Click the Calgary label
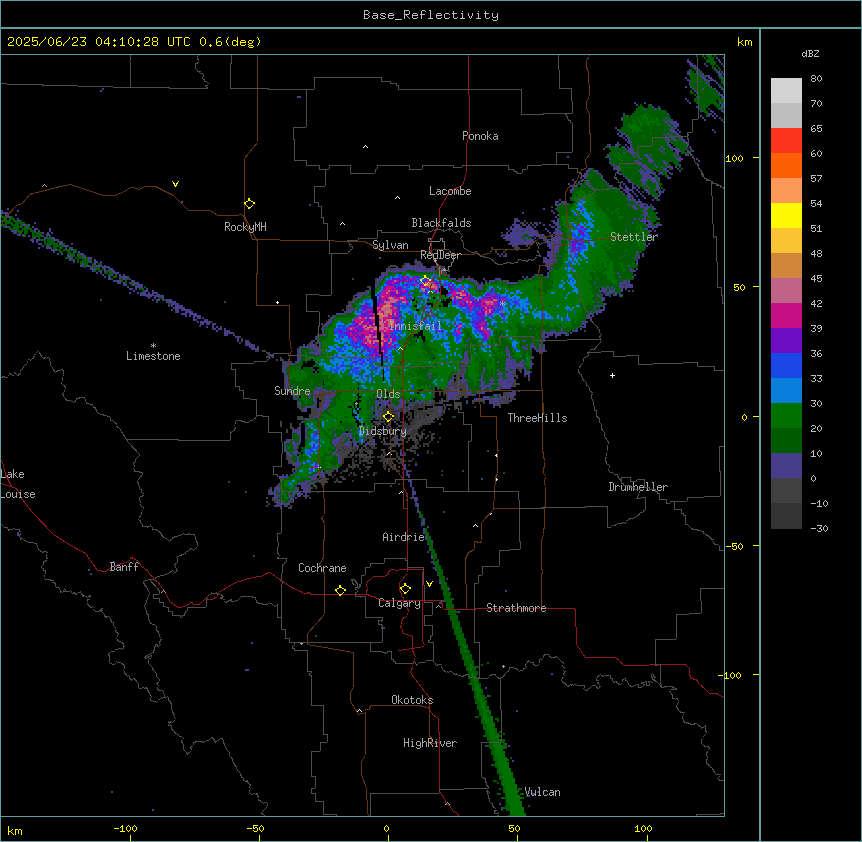 (400, 603)
